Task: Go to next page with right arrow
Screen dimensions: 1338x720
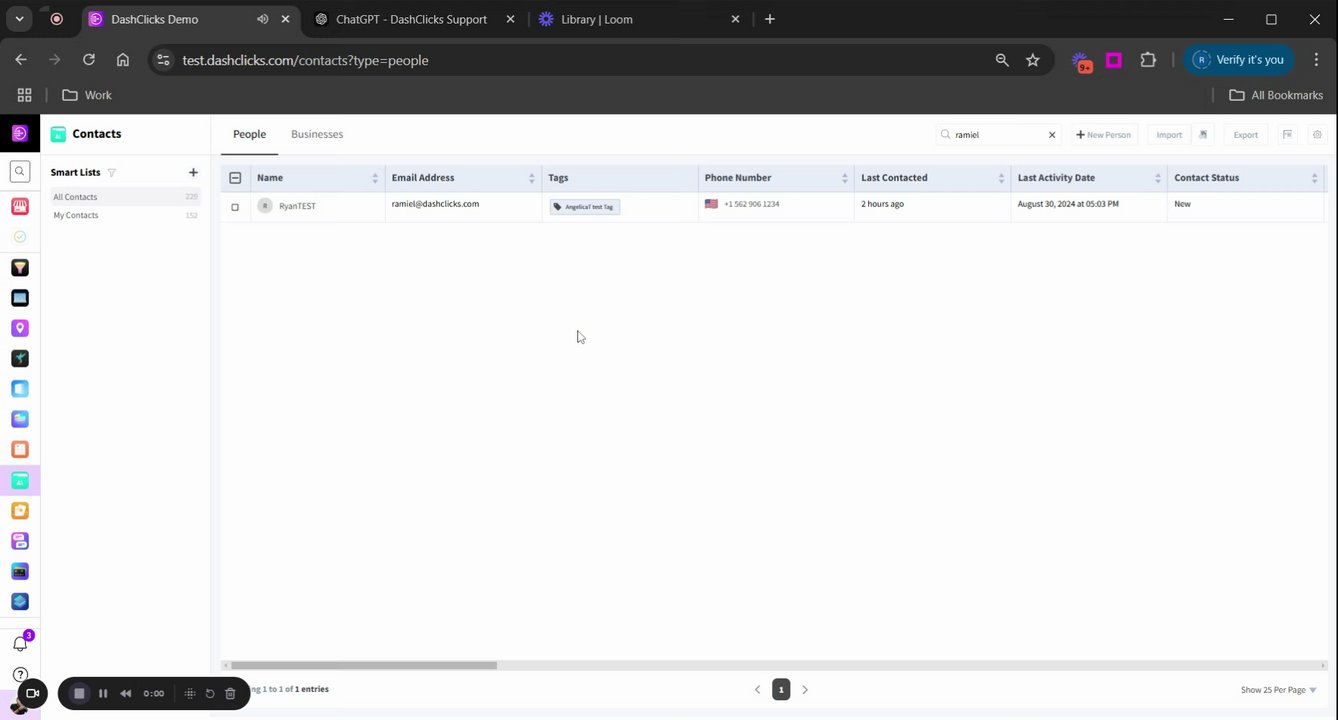Action: click(x=805, y=689)
